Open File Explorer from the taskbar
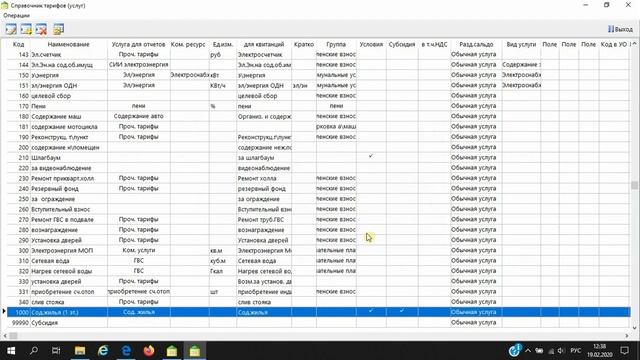 (80, 351)
